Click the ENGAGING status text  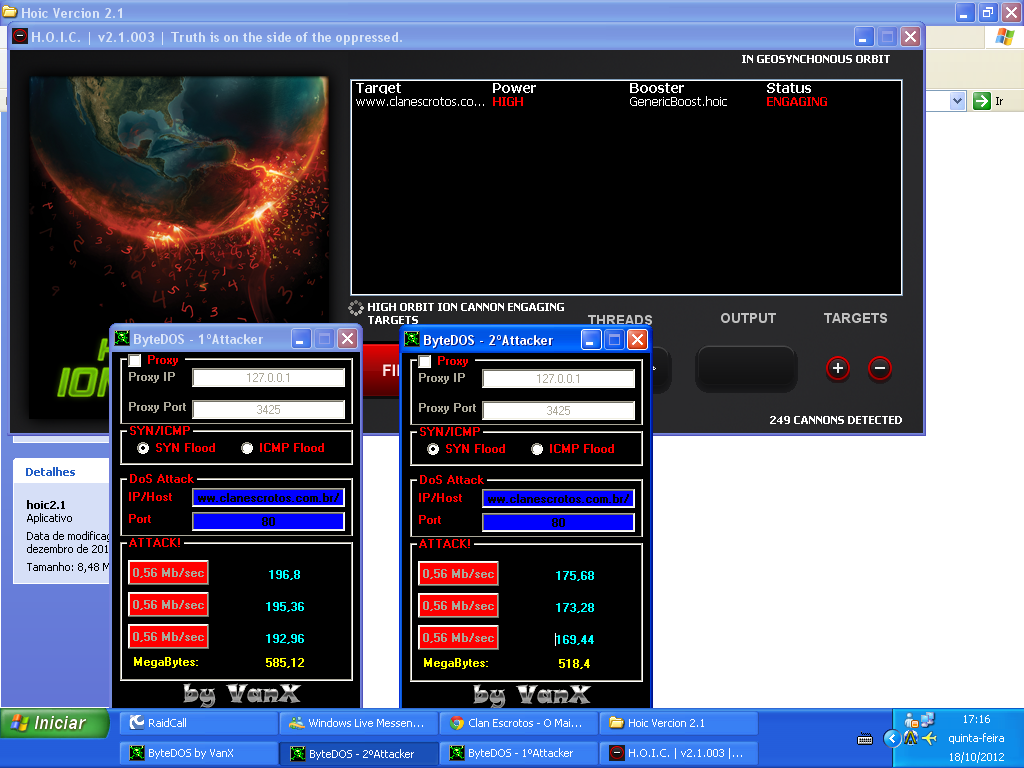pos(797,102)
